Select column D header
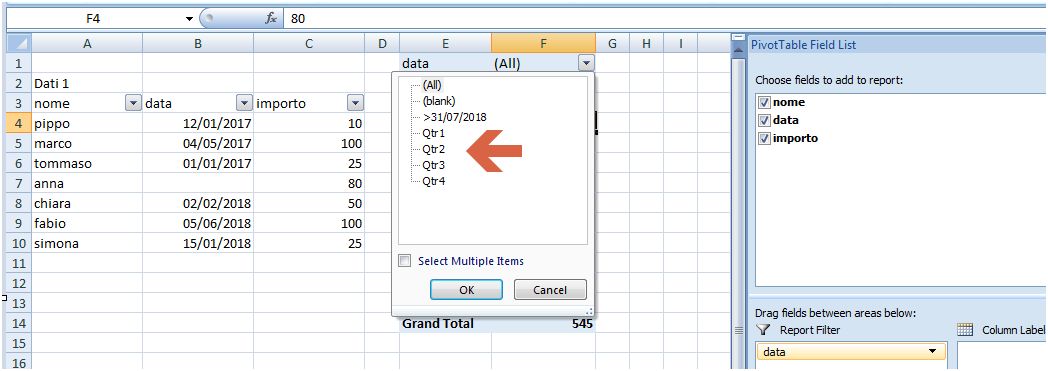Image resolution: width=1048 pixels, height=371 pixels. (382, 44)
